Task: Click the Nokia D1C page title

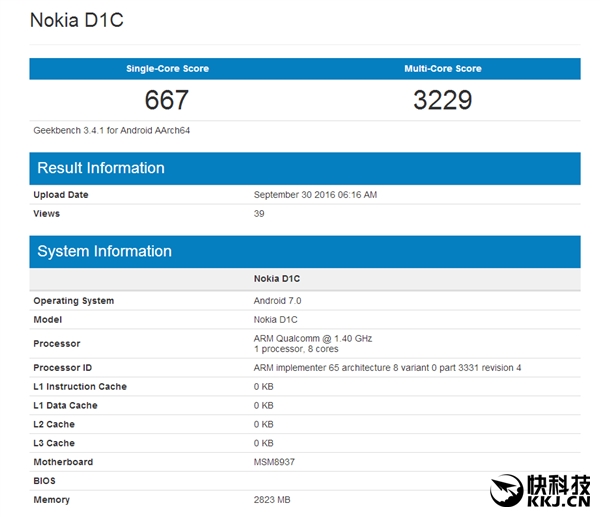Action: click(x=78, y=20)
